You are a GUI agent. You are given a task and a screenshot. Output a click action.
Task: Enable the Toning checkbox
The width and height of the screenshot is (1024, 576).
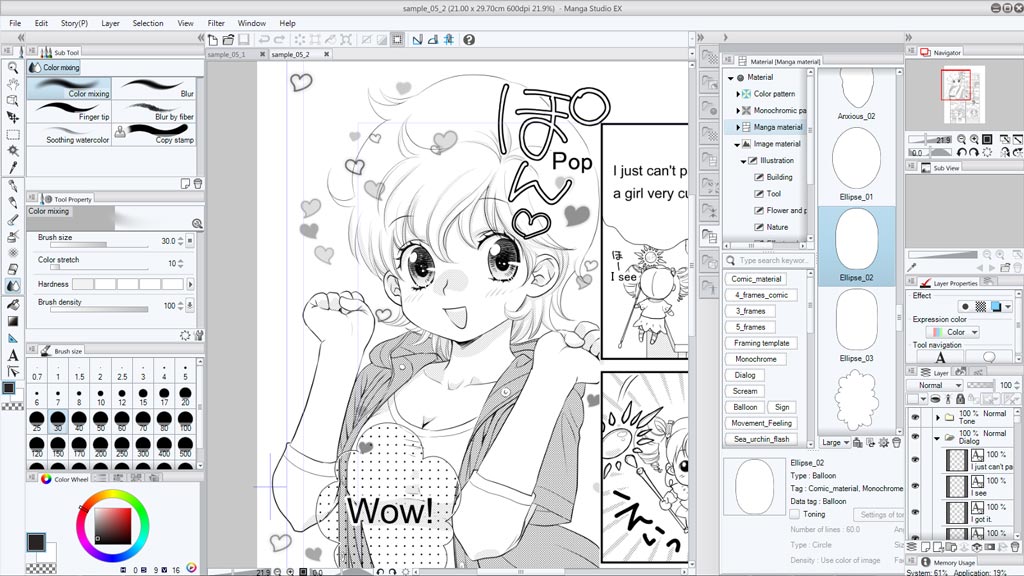tap(795, 514)
